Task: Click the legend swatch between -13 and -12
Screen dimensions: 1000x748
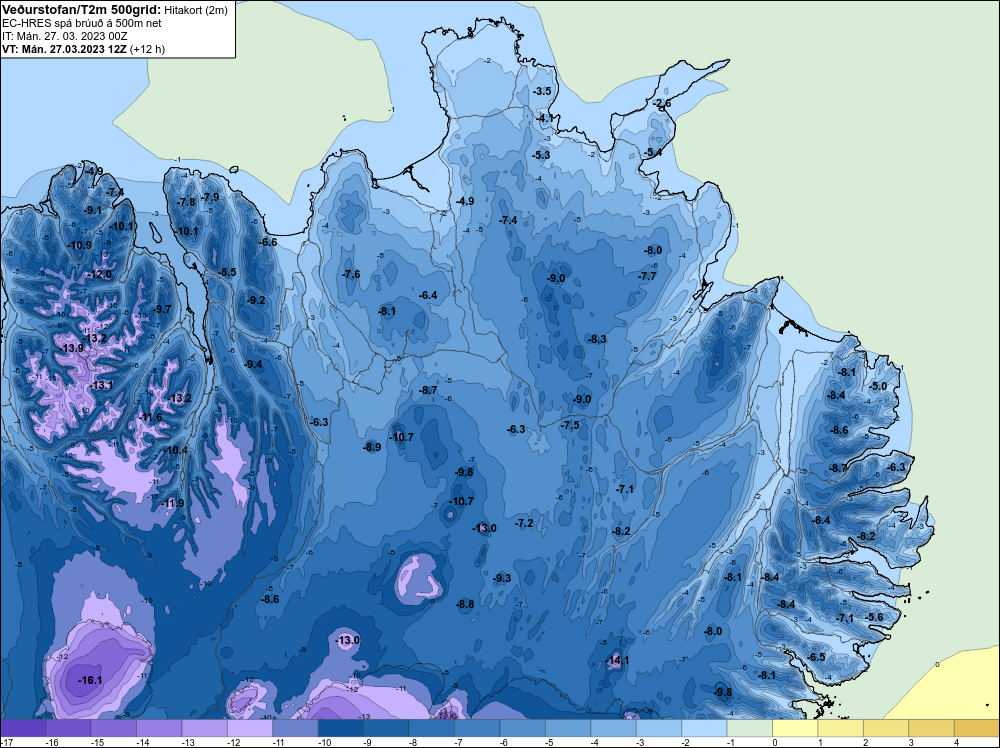Action: 204,728
